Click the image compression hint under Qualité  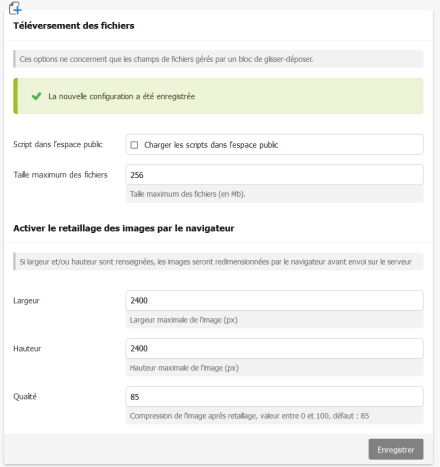tap(249, 416)
